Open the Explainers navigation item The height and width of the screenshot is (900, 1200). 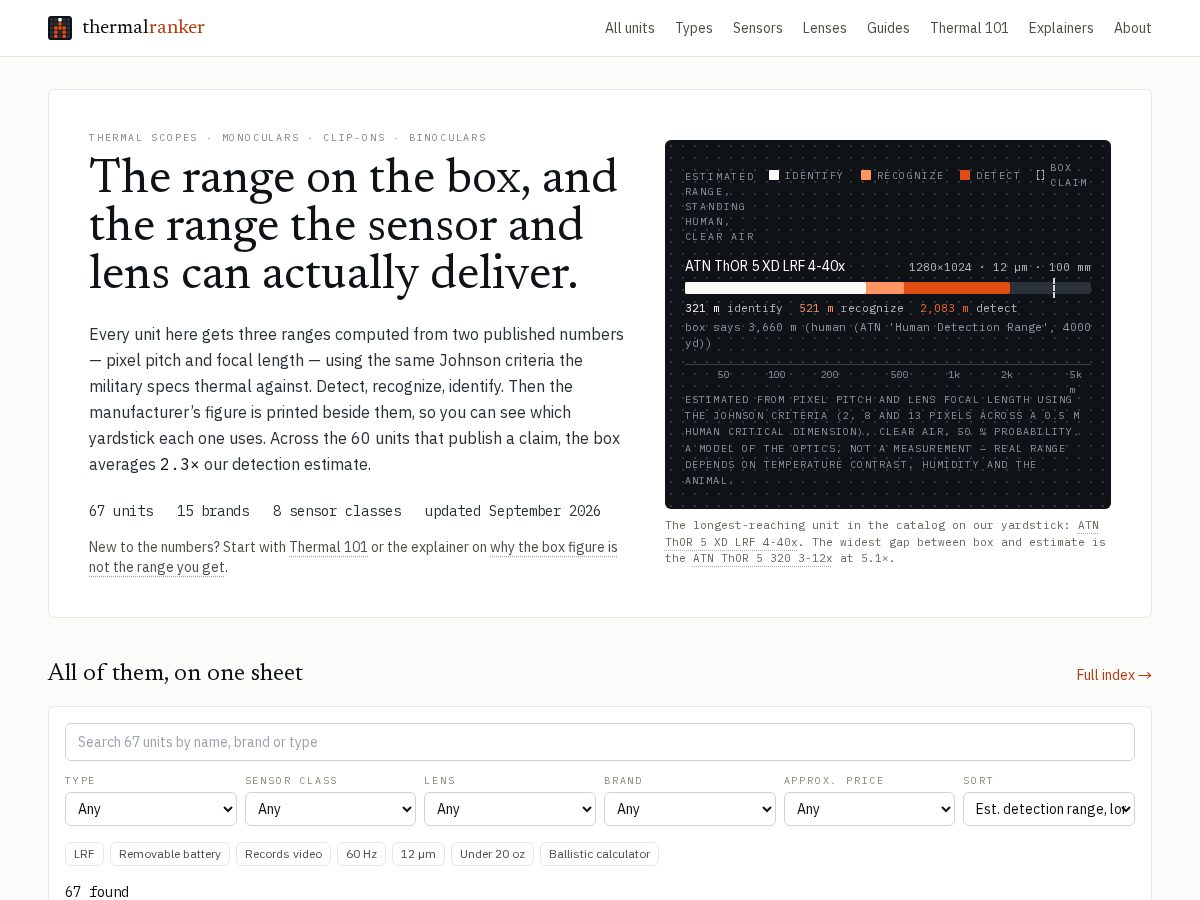coord(1061,28)
